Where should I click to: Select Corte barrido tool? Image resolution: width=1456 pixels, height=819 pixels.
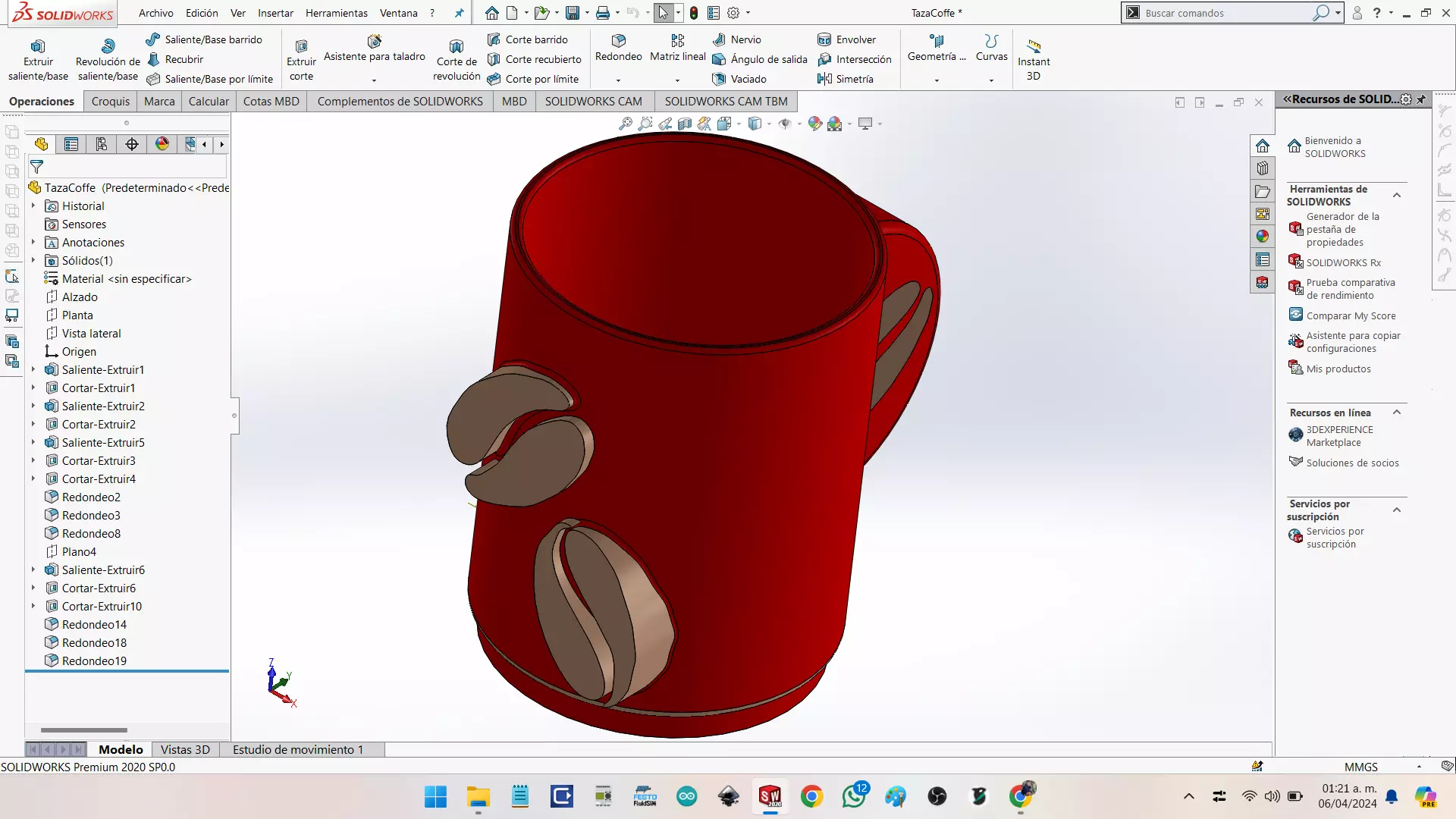pos(528,39)
